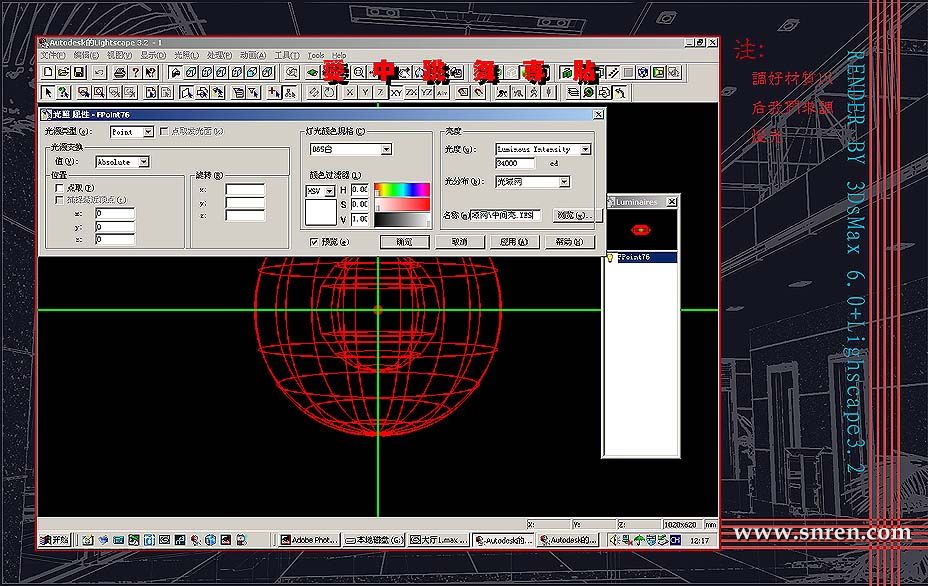
Task: Click the 确定 button
Action: click(x=404, y=242)
